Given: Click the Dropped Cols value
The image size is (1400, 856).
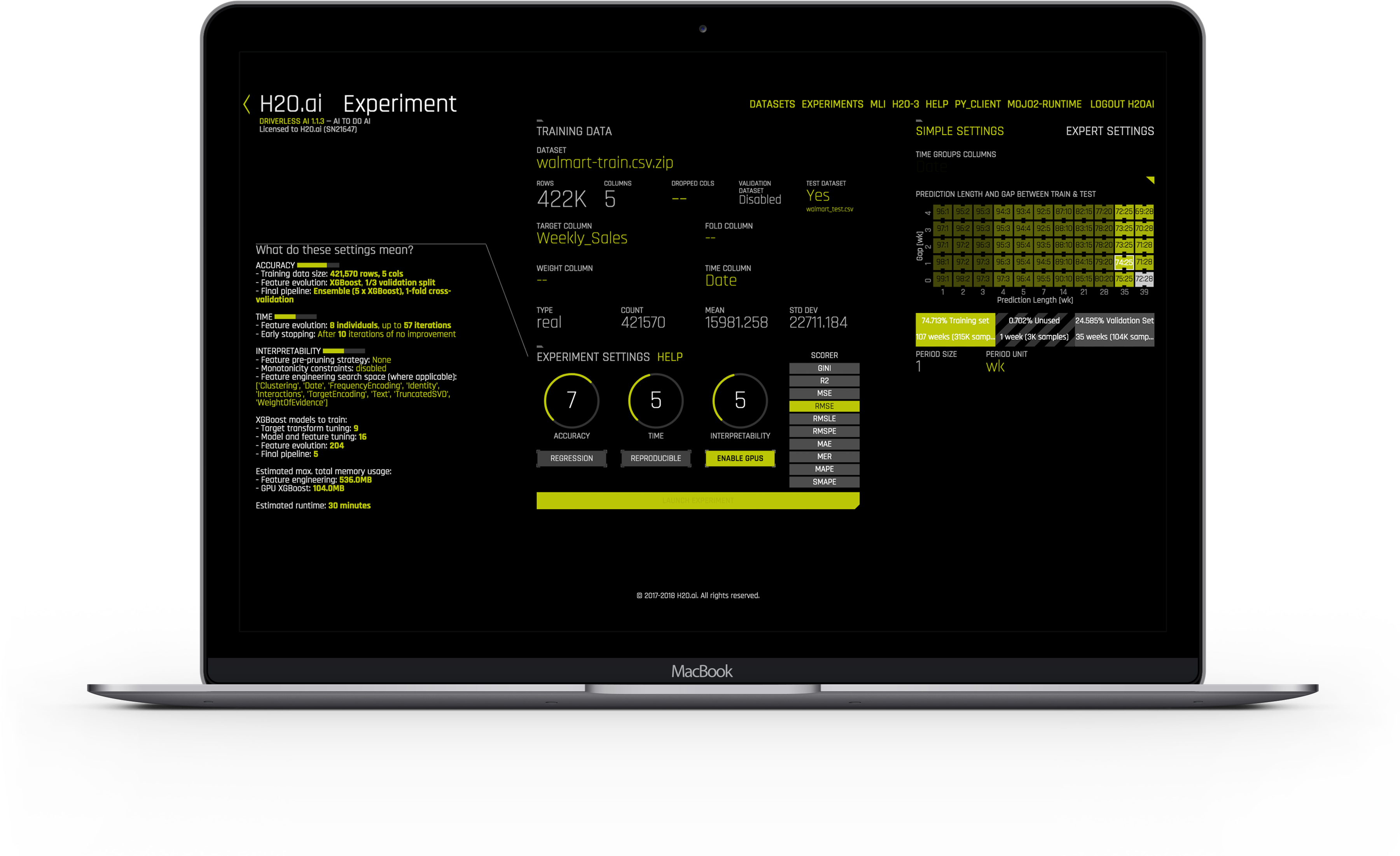Looking at the screenshot, I should (x=679, y=199).
